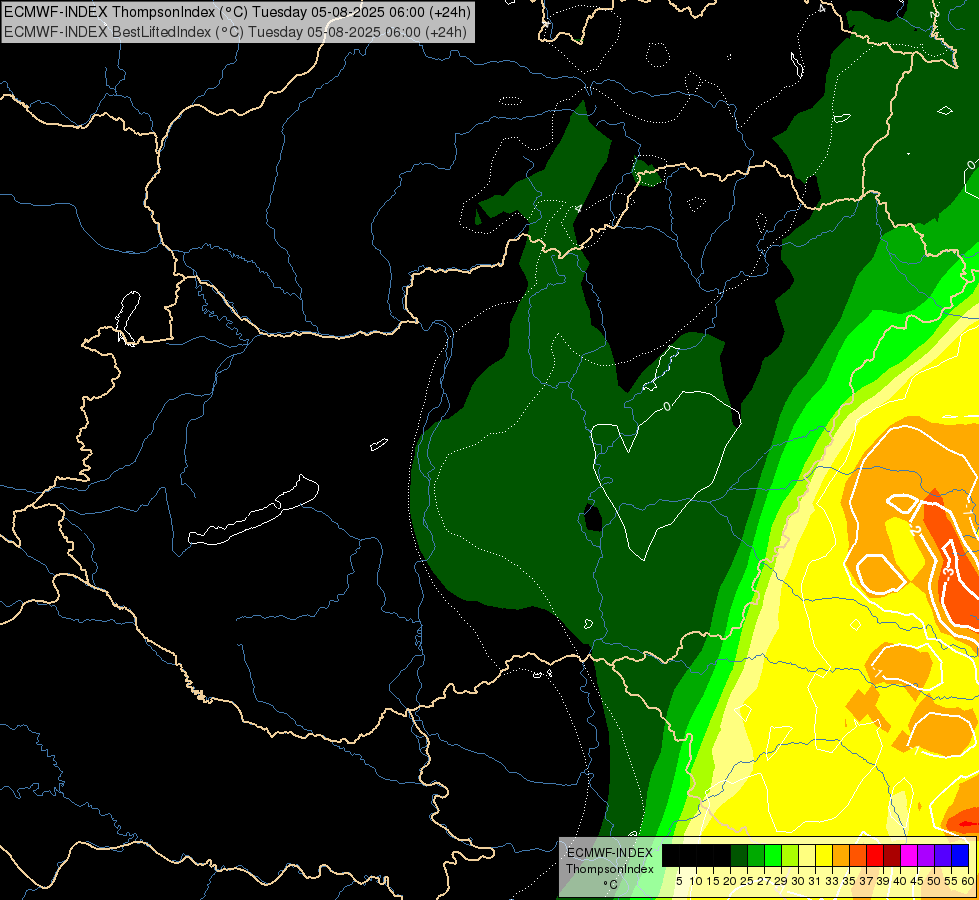Screen dimensions: 979x900
Task: Choose the orange 33–35 legend swatch
Action: pos(841,856)
